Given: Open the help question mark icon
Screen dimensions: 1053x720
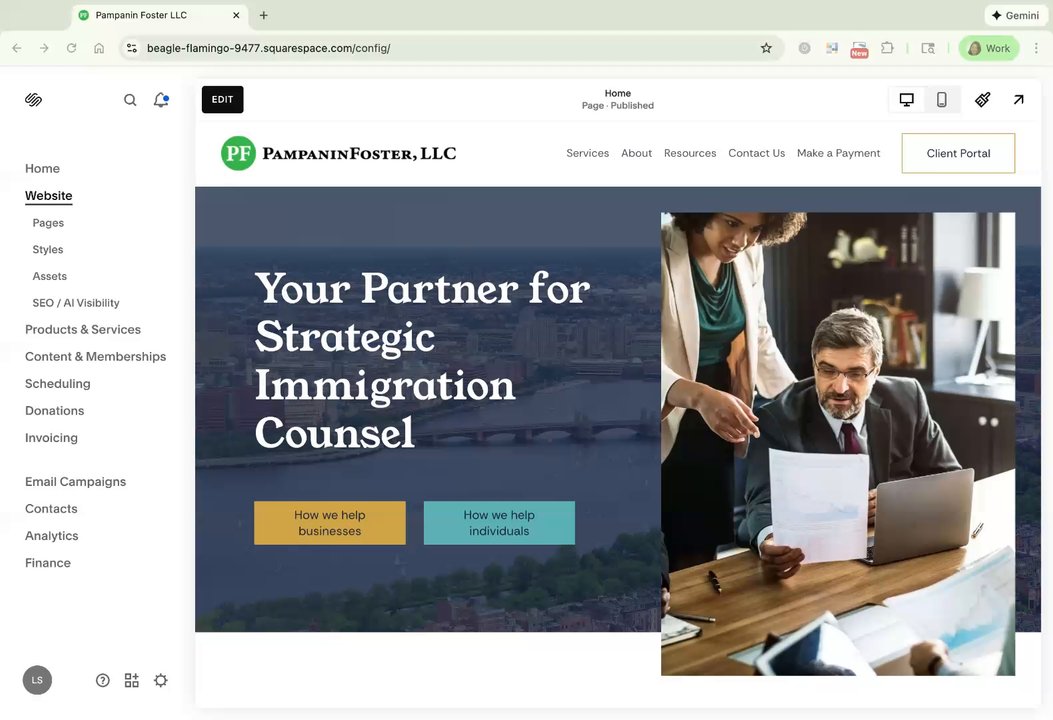Looking at the screenshot, I should pyautogui.click(x=103, y=680).
